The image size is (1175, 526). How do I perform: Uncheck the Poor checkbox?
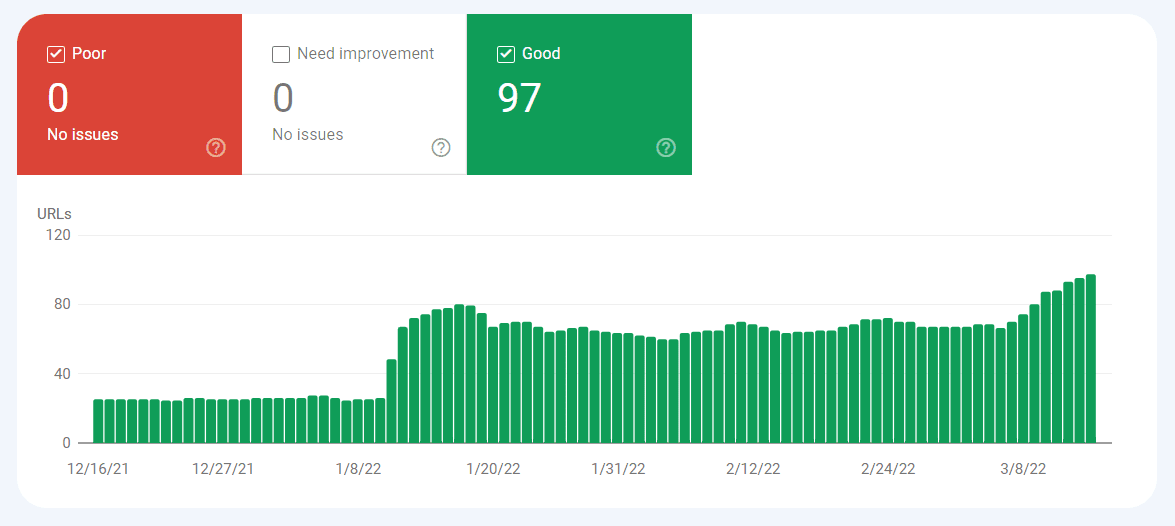[56, 54]
